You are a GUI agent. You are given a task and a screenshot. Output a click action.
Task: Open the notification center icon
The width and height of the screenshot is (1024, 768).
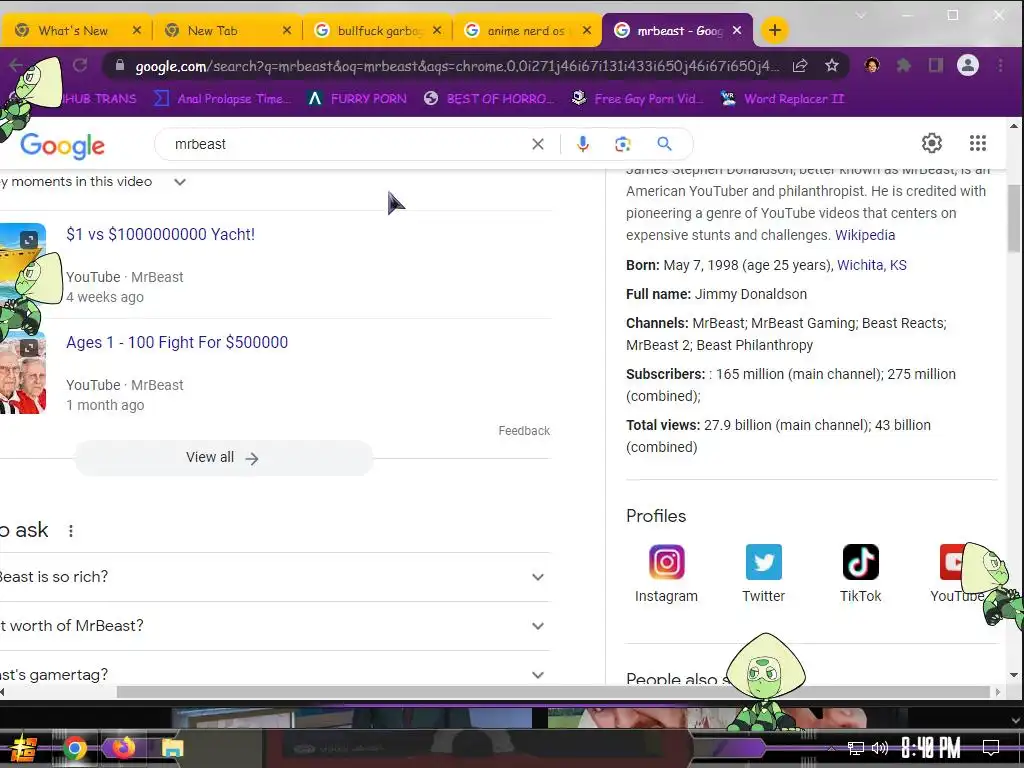coord(991,747)
